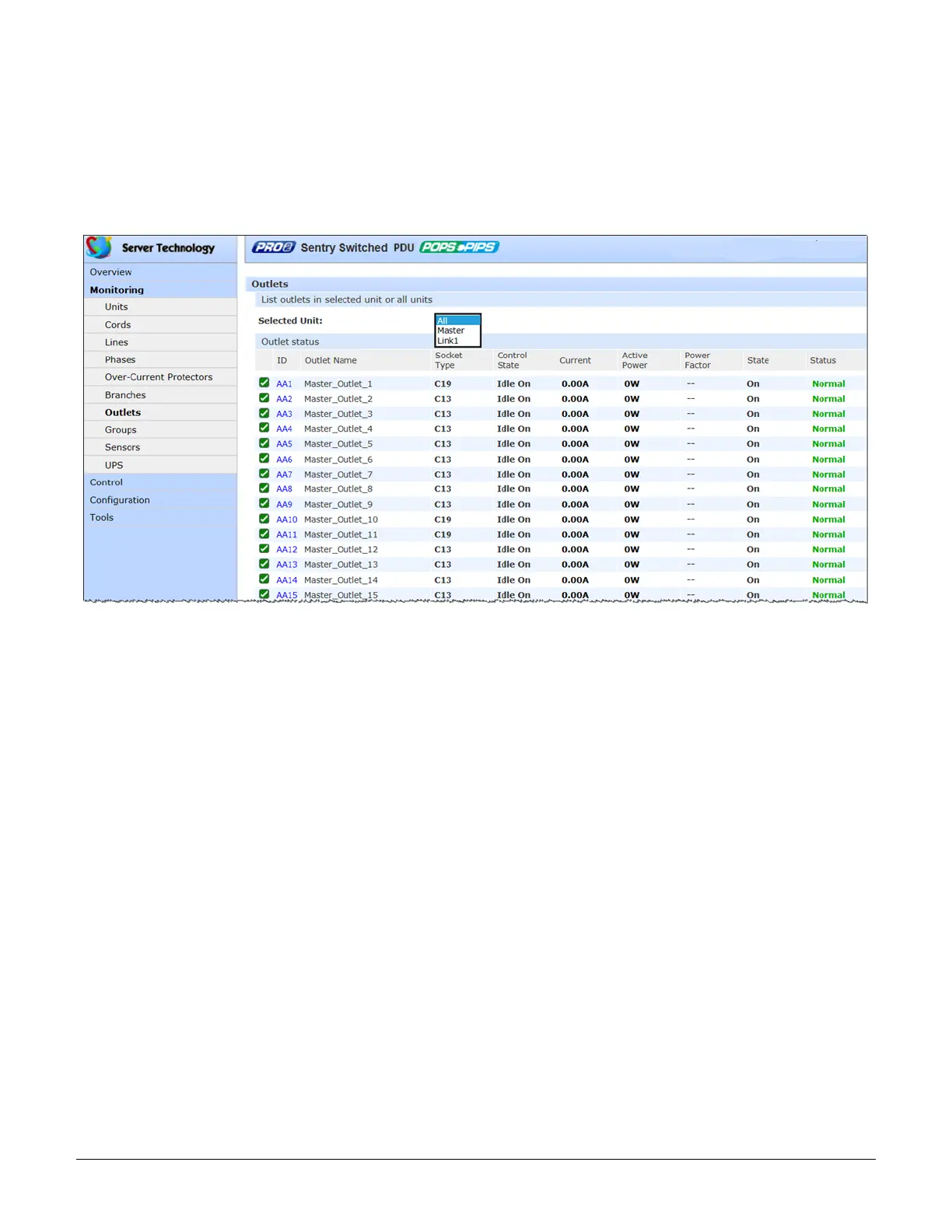This screenshot has width=952, height=1232.
Task: Toggle the checkbox for outlet AA1
Action: click(x=264, y=383)
